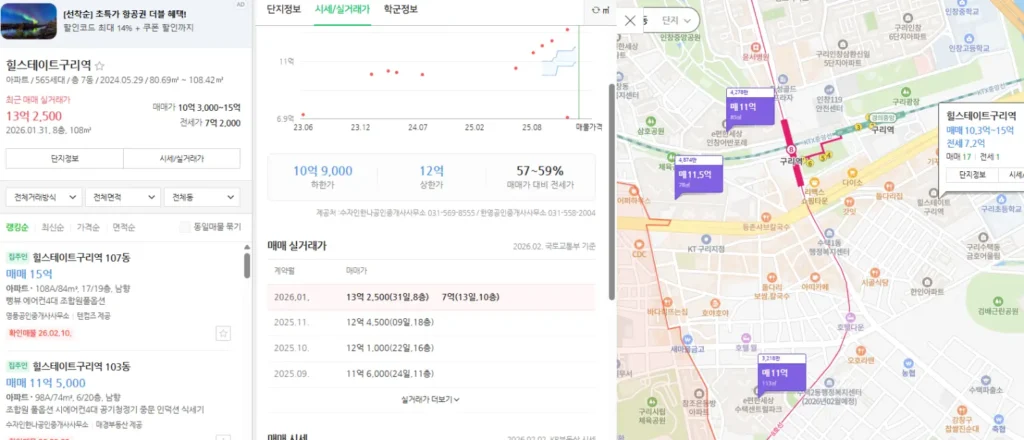
Task: Check the 동일매물 묶기 checkbox
Action: pyautogui.click(x=185, y=227)
